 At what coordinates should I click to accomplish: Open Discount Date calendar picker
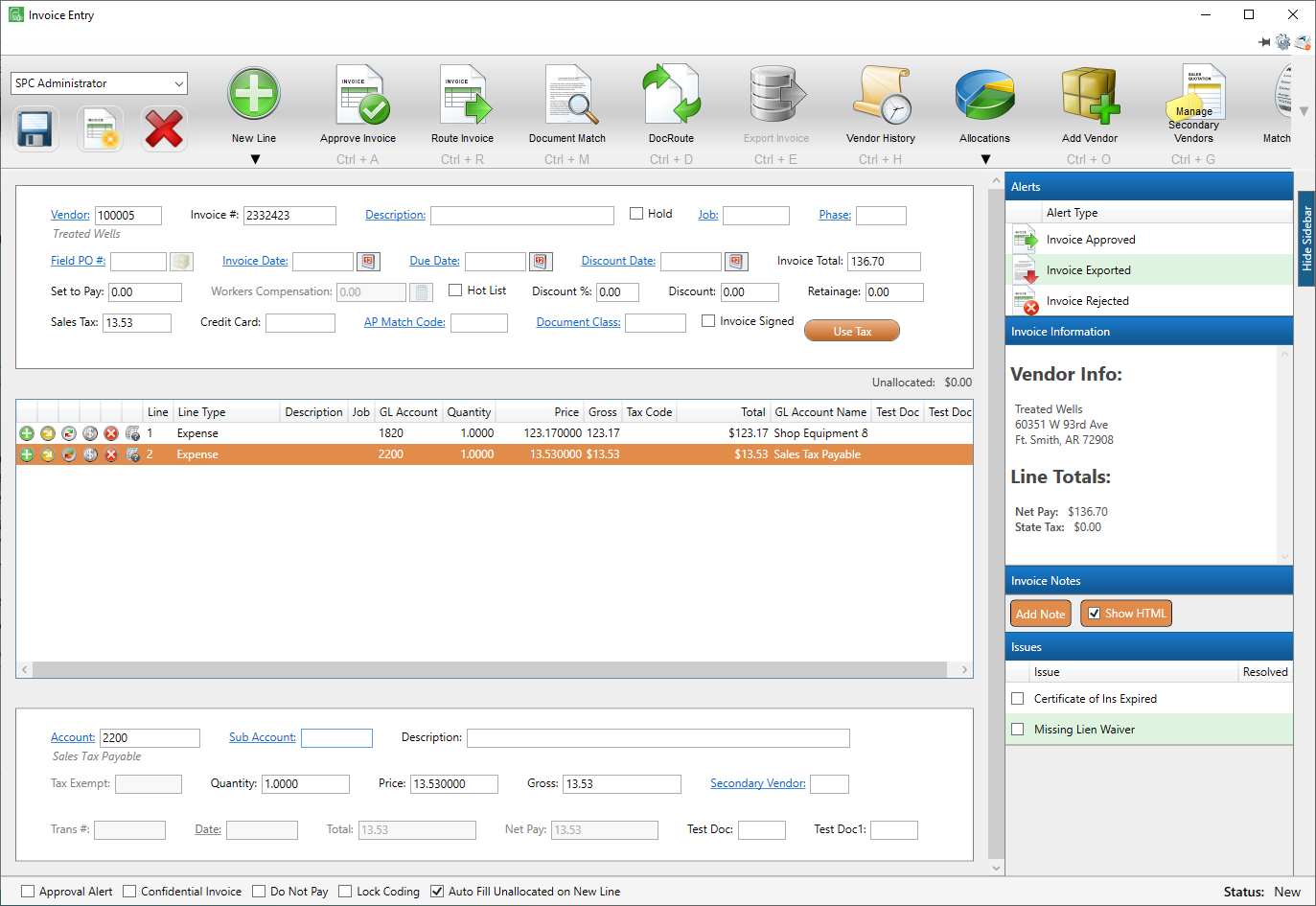pyautogui.click(x=736, y=261)
